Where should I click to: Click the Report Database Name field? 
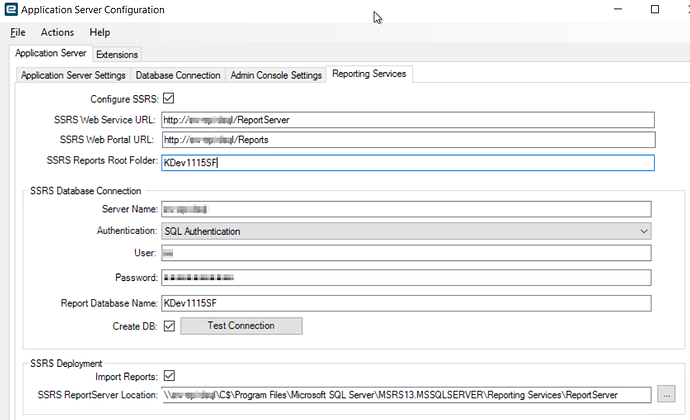[x=406, y=303]
